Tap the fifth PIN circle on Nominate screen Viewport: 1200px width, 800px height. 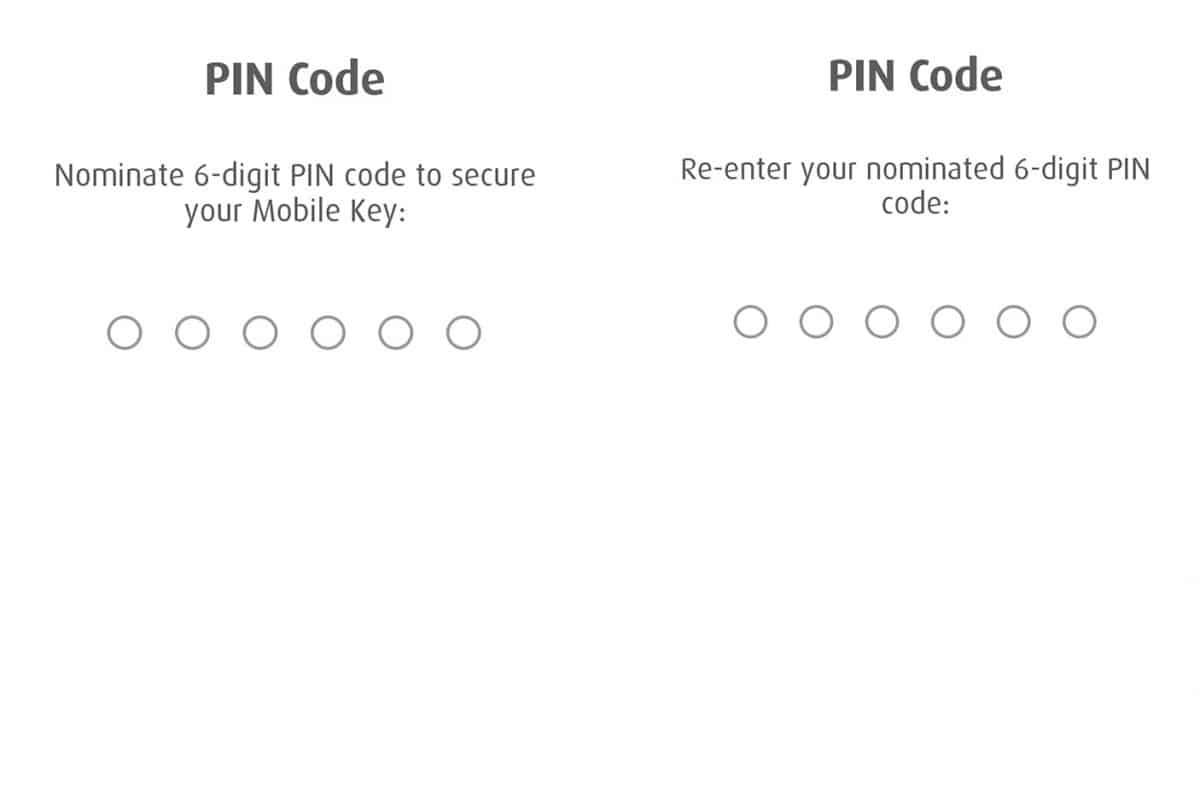(x=396, y=333)
